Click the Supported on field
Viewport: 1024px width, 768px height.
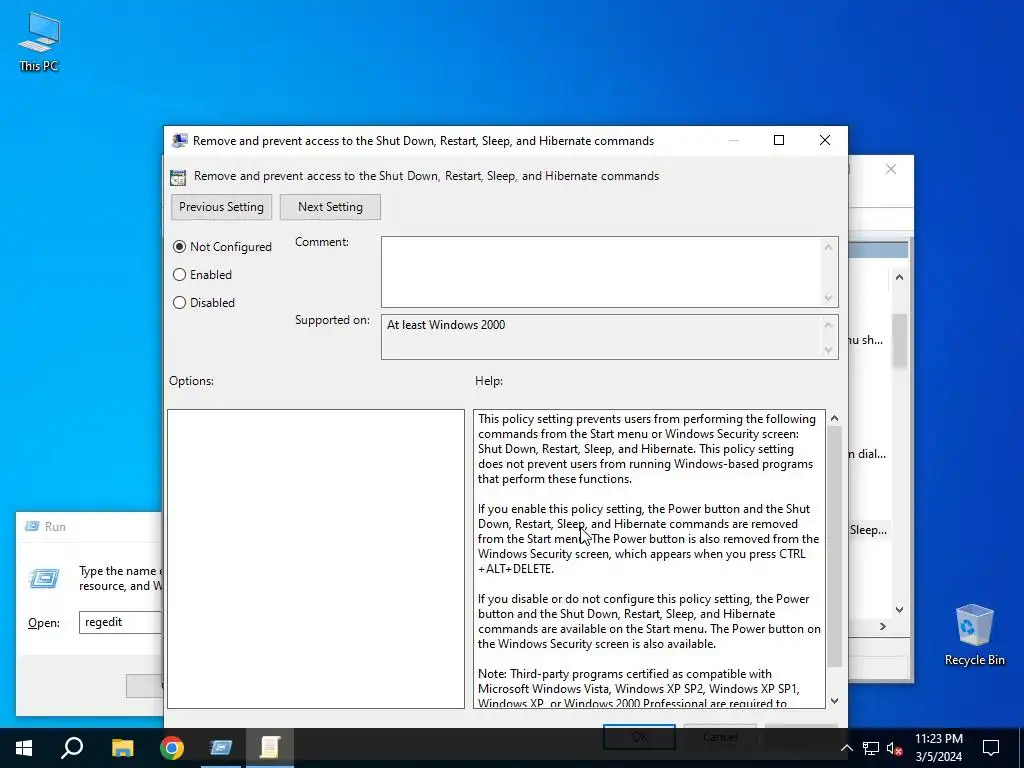click(601, 337)
